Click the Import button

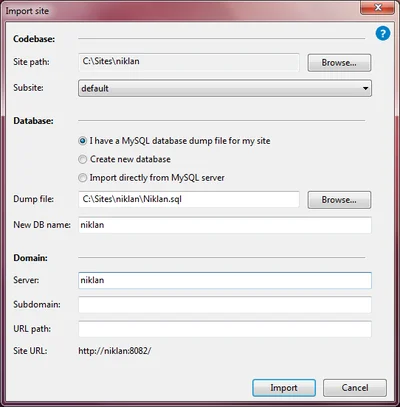284,388
